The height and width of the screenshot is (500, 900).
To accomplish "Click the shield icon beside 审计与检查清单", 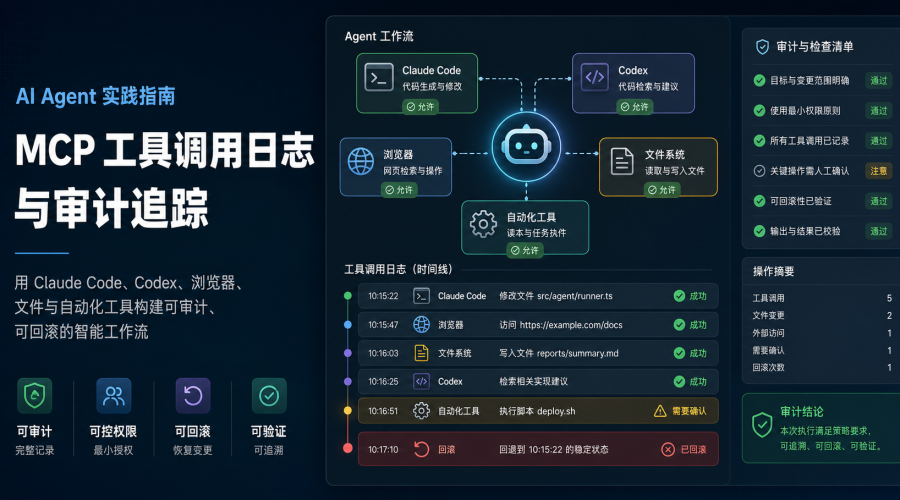I will tap(762, 47).
